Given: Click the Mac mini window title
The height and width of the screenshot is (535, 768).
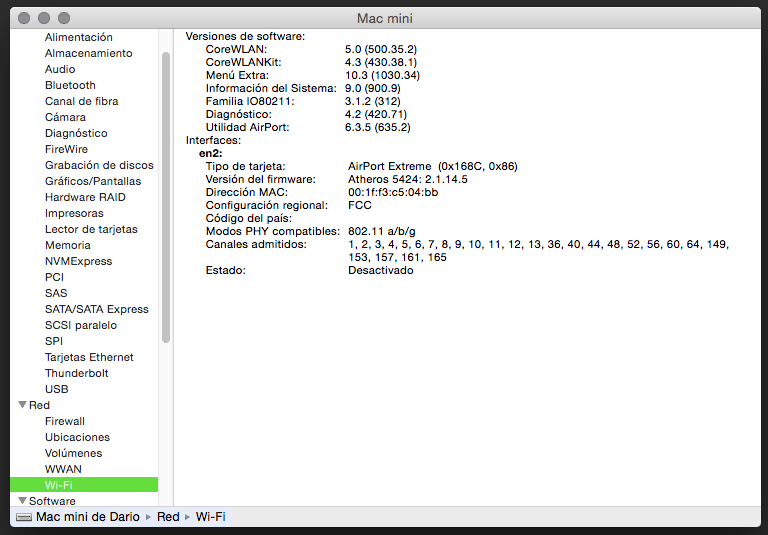Looking at the screenshot, I should [x=384, y=18].
